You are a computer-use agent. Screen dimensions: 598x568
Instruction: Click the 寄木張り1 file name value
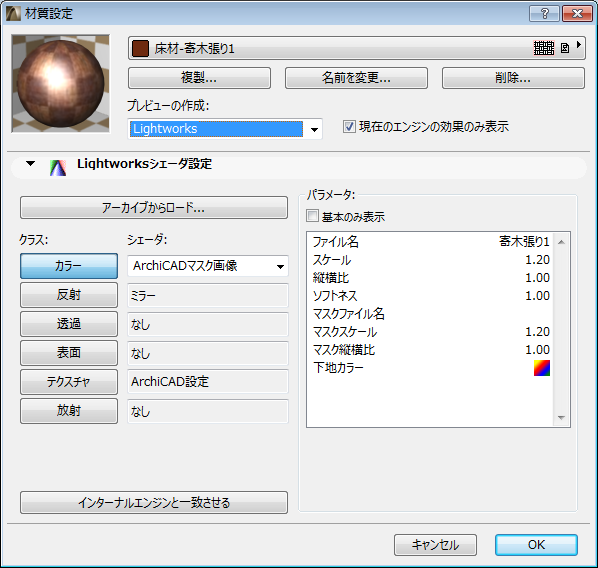pos(524,241)
